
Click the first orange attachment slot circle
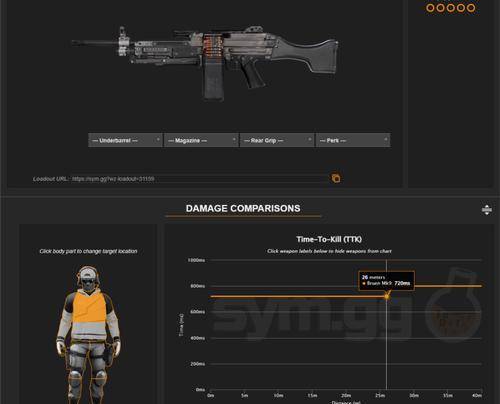(430, 8)
